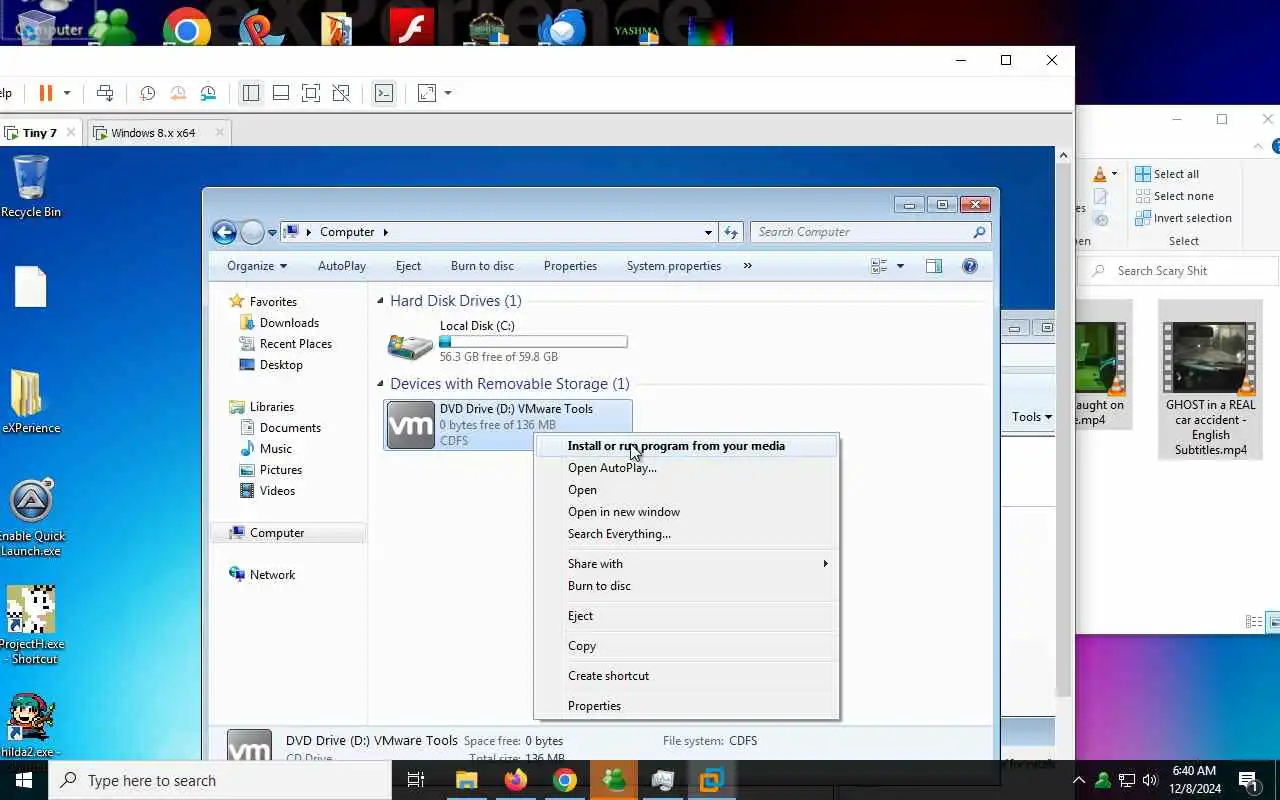The height and width of the screenshot is (800, 1280).
Task: Enter full screen mode icon
Action: coord(311,93)
